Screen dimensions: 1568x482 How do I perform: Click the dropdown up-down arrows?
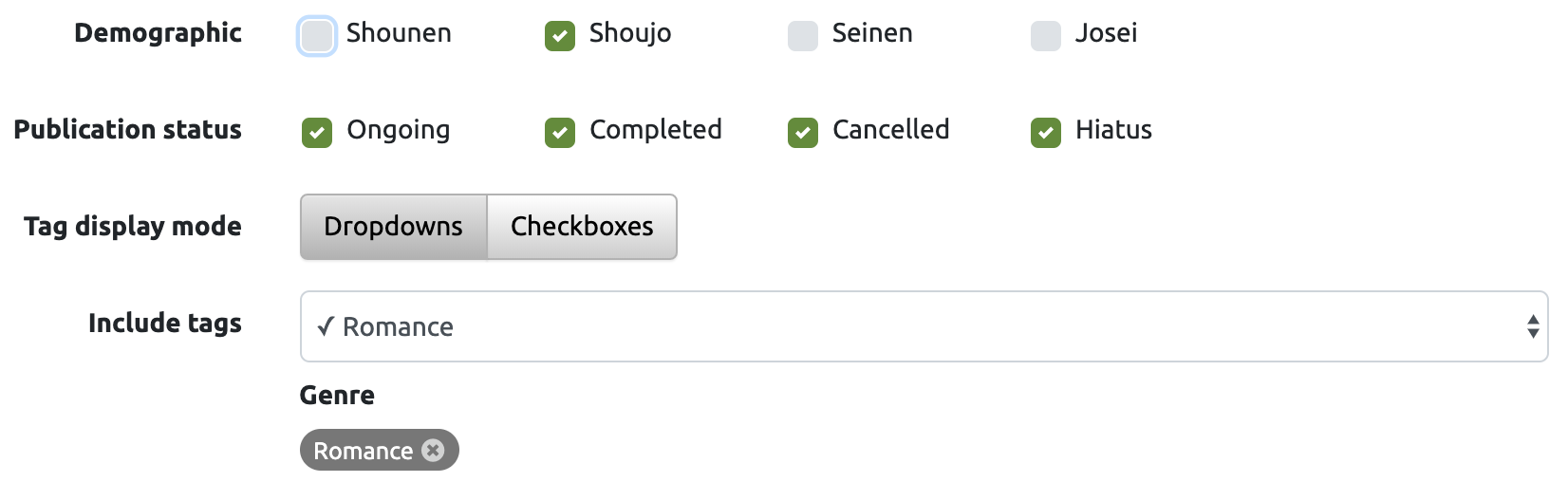coord(1532,326)
